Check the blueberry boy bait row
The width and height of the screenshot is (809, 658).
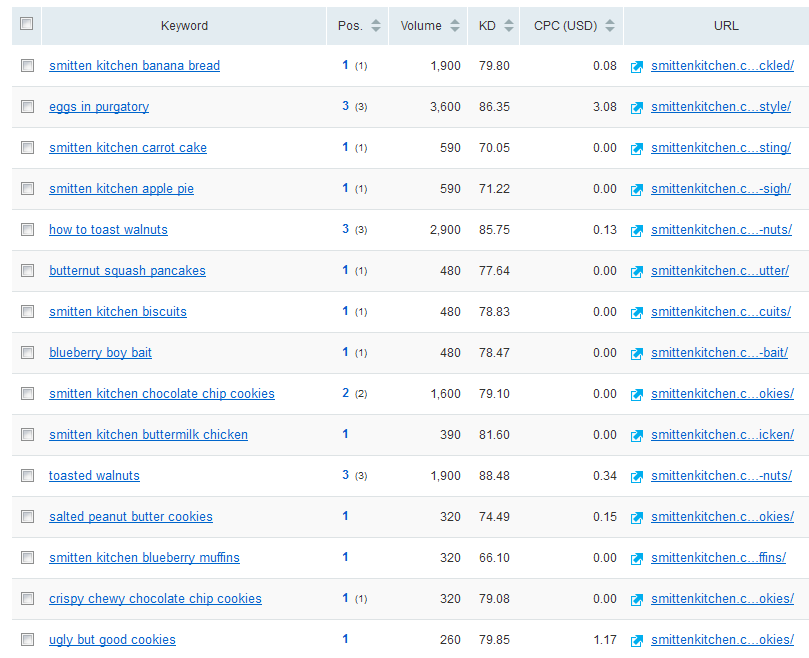coord(27,352)
